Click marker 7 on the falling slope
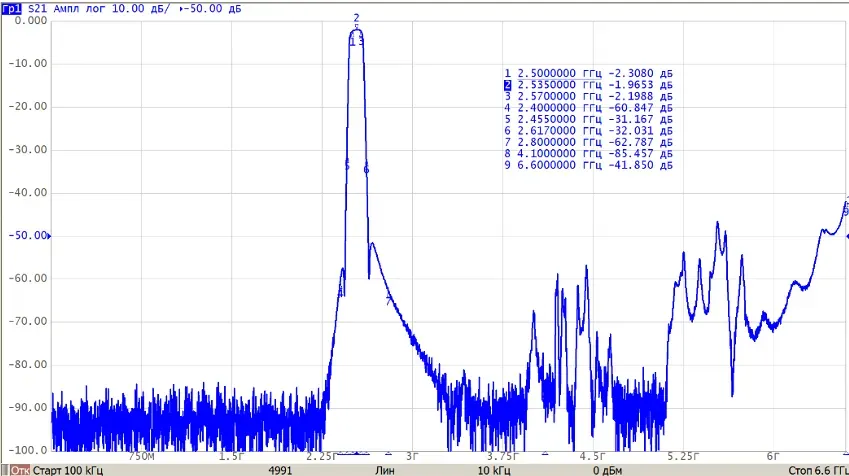 pos(388,301)
